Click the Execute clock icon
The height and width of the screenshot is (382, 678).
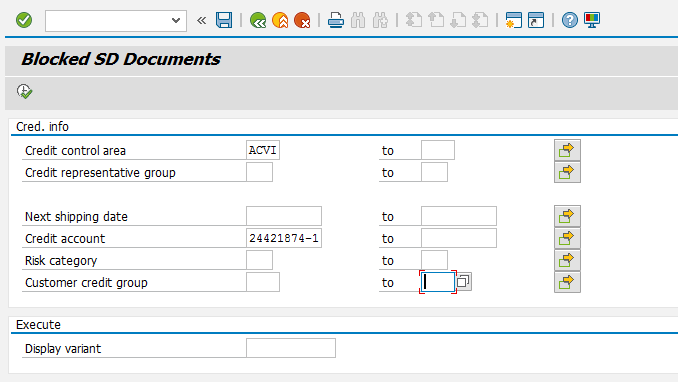[x=24, y=91]
